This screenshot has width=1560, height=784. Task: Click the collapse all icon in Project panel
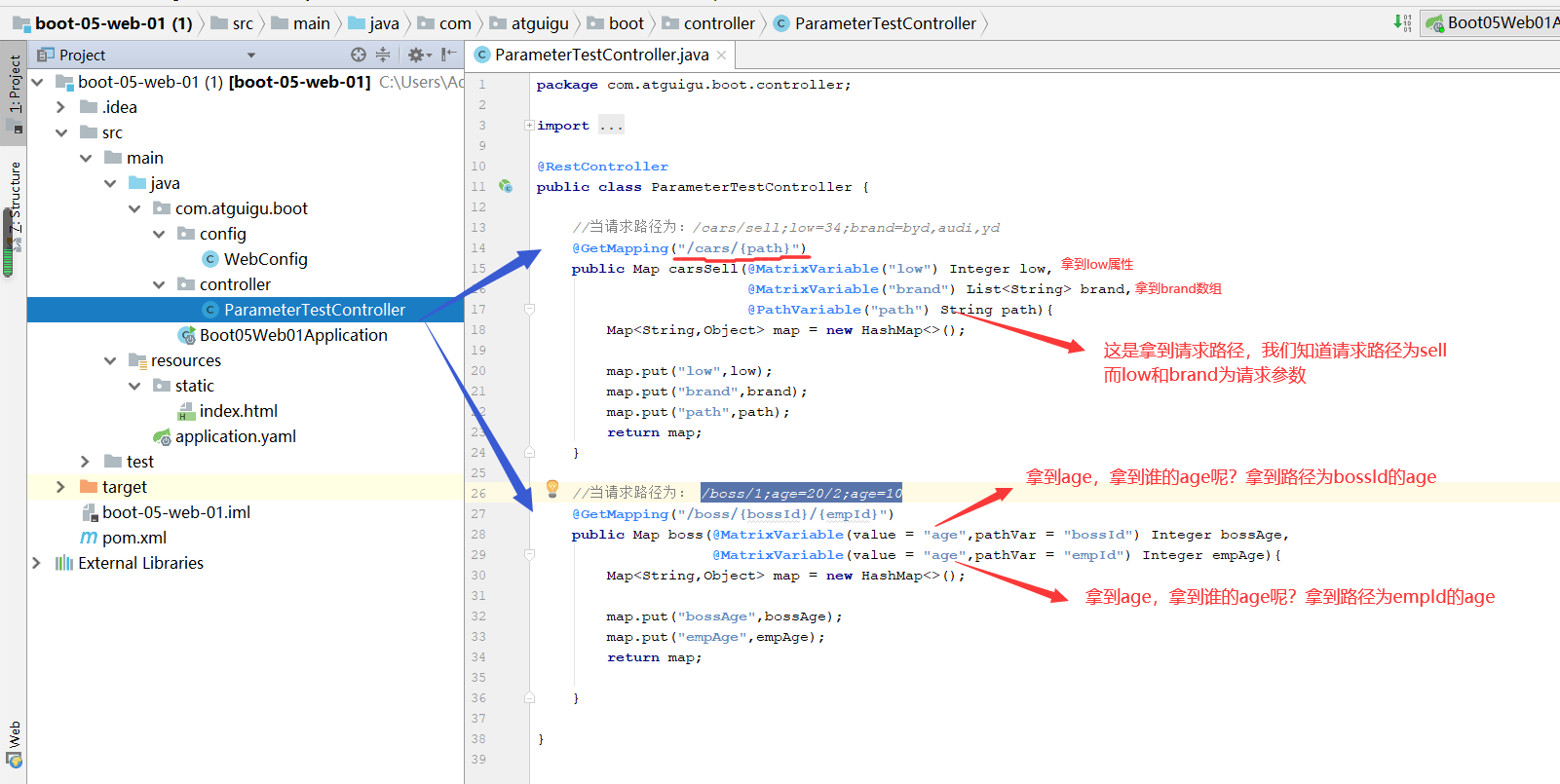click(x=383, y=55)
